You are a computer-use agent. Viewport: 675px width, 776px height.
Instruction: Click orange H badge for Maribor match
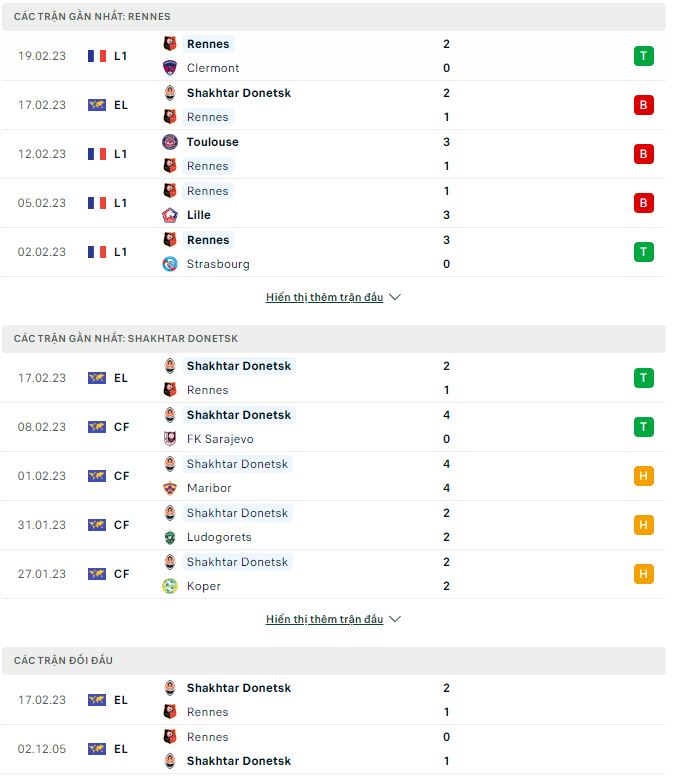(643, 476)
